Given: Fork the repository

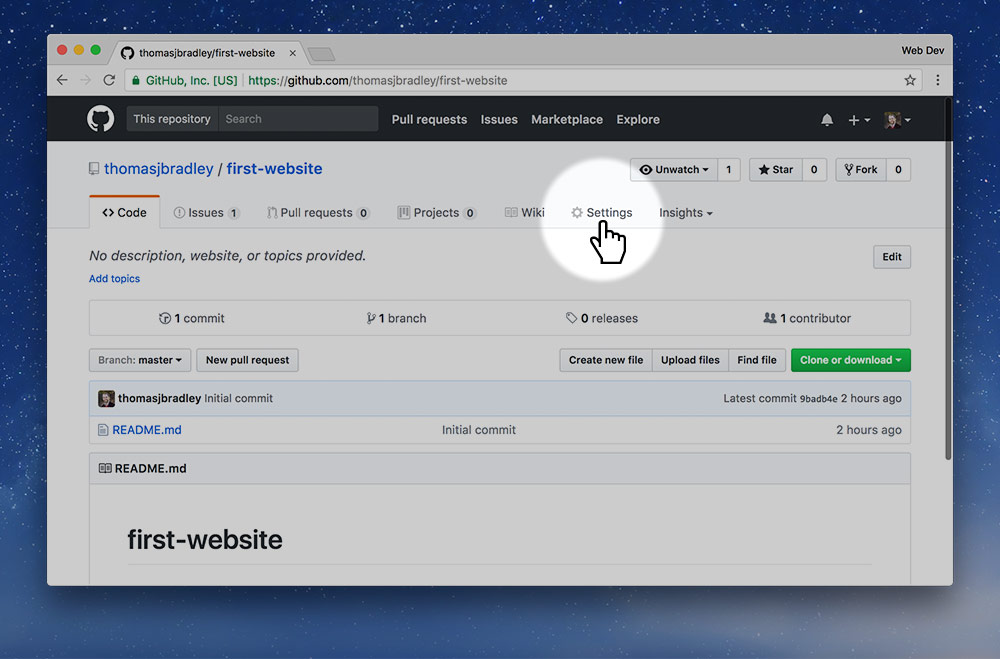Looking at the screenshot, I should pyautogui.click(x=861, y=170).
